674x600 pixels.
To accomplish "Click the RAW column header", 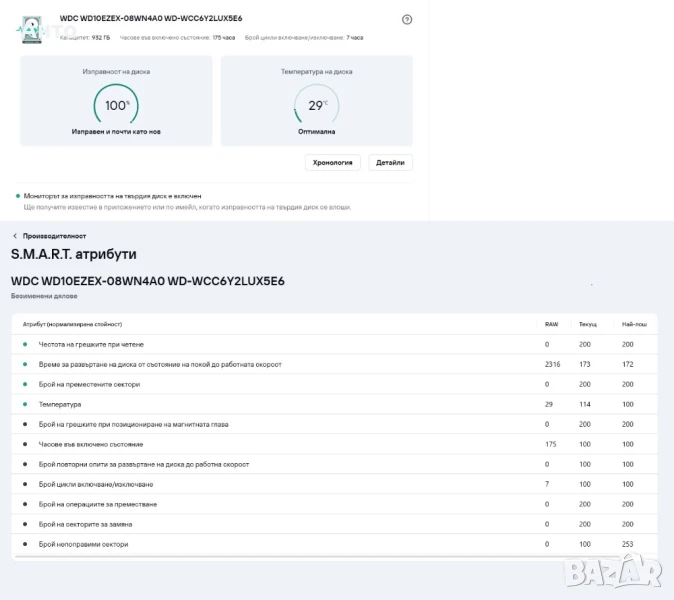I will (x=551, y=324).
